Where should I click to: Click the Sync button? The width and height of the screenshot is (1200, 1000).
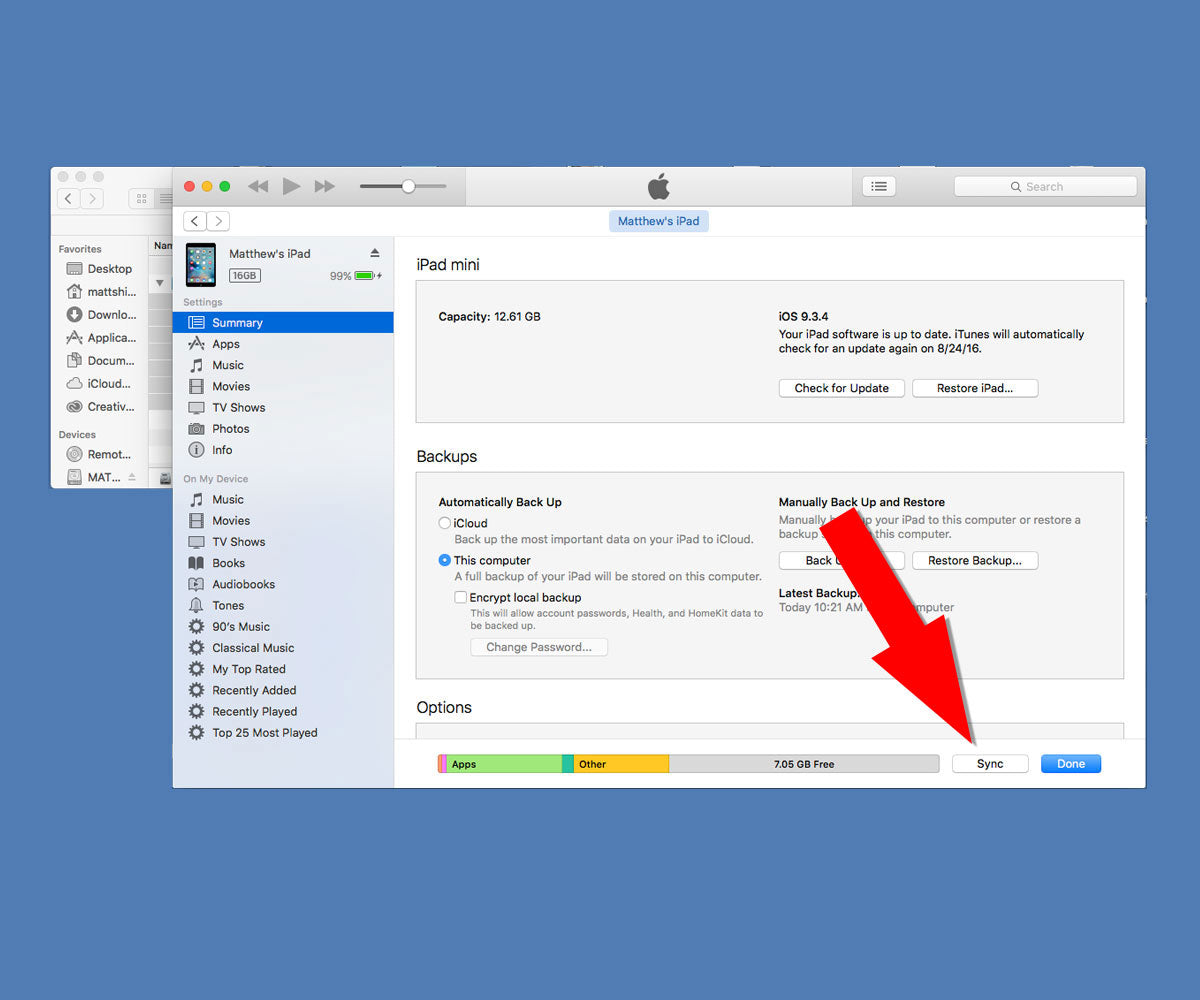click(x=990, y=764)
